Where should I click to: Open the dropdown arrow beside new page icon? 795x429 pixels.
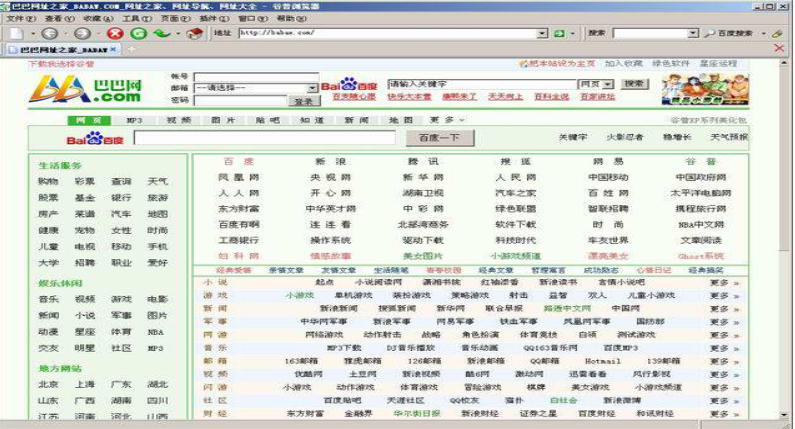click(32, 33)
